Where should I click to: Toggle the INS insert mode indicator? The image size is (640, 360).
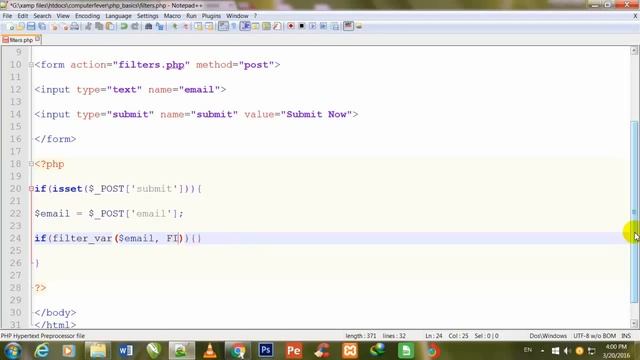[x=626, y=336]
